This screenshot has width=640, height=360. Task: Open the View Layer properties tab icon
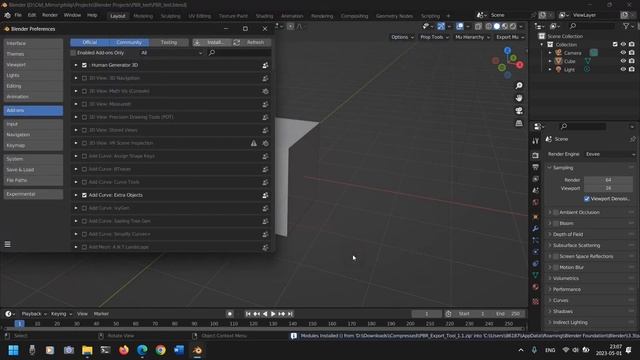tap(536, 179)
